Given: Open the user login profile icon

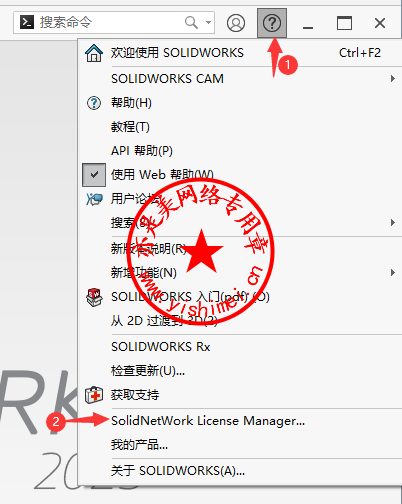Looking at the screenshot, I should (236, 23).
